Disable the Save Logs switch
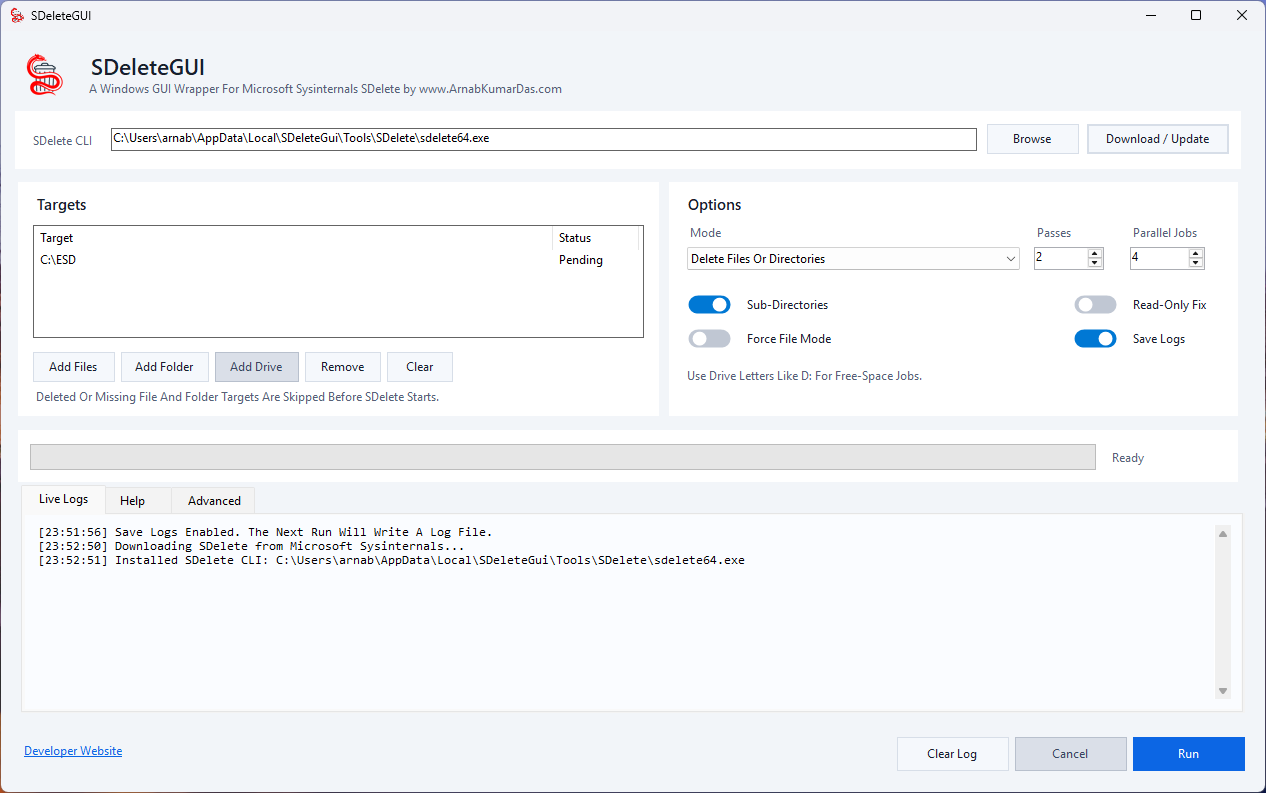 click(x=1095, y=339)
